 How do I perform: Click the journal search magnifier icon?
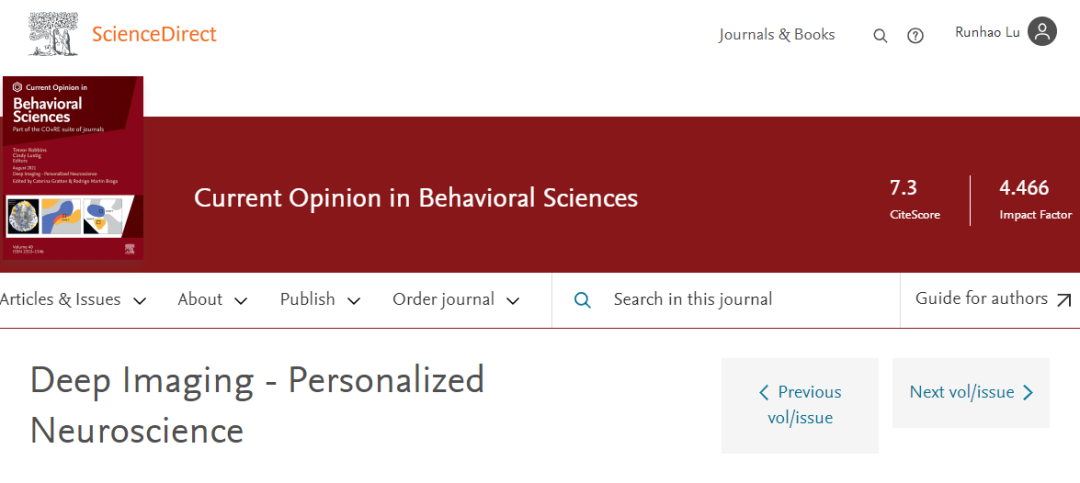coord(583,300)
